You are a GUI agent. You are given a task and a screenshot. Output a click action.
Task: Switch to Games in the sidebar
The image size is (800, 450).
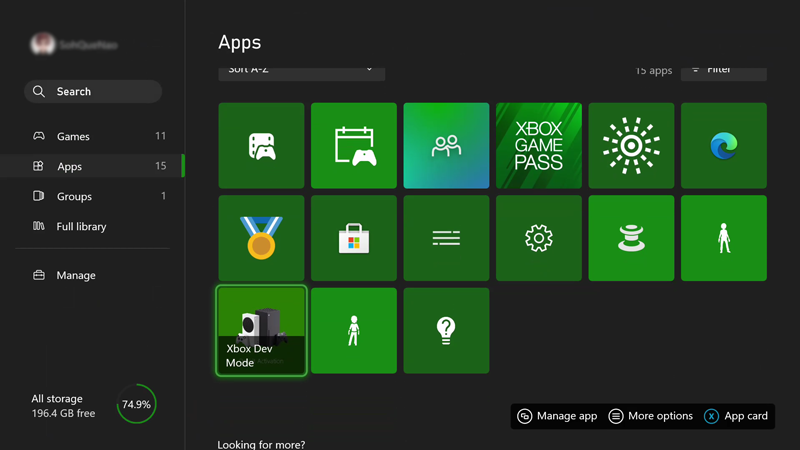click(73, 136)
